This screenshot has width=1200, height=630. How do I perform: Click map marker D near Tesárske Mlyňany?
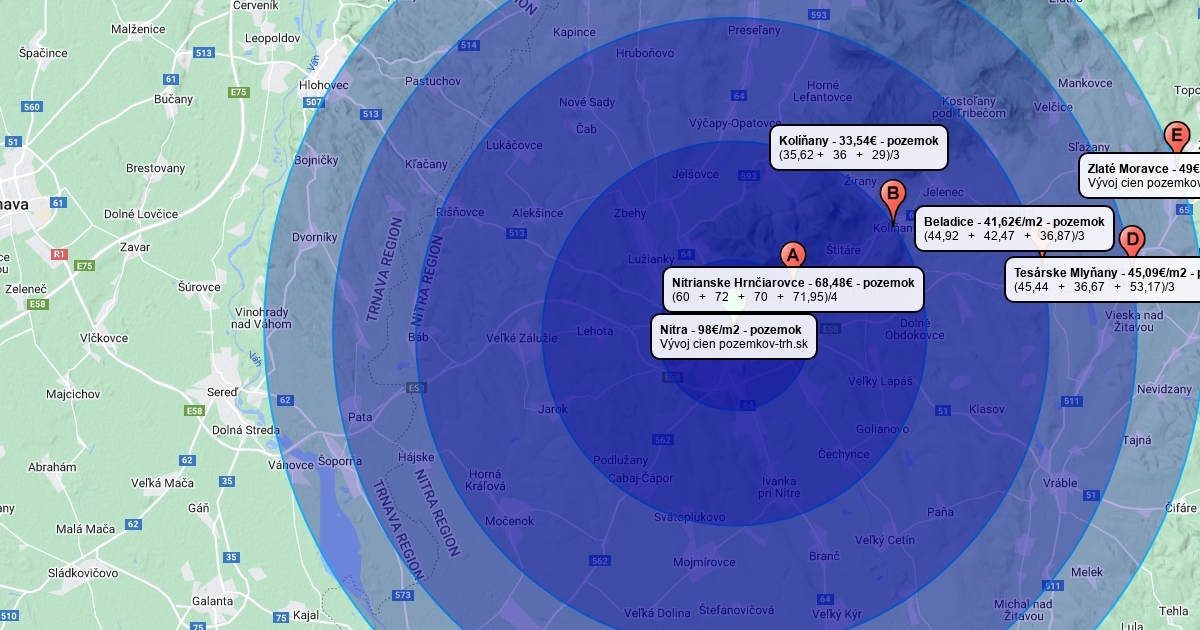(1131, 241)
